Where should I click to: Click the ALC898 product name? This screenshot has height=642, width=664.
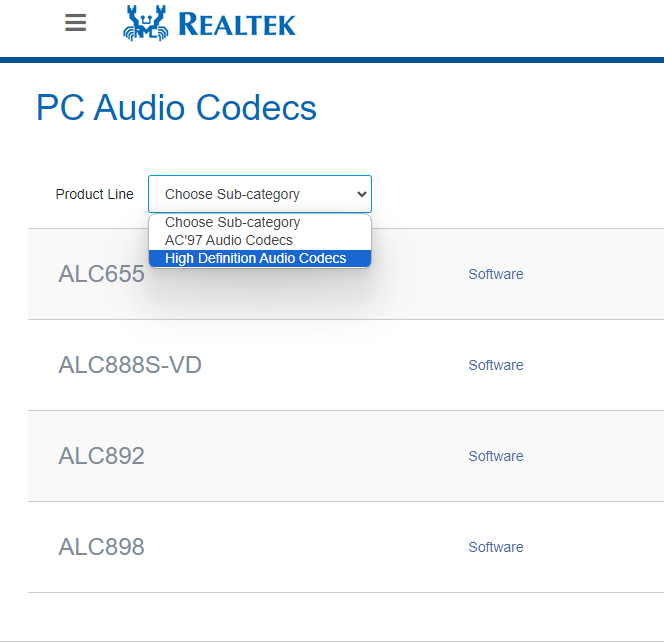coord(101,547)
